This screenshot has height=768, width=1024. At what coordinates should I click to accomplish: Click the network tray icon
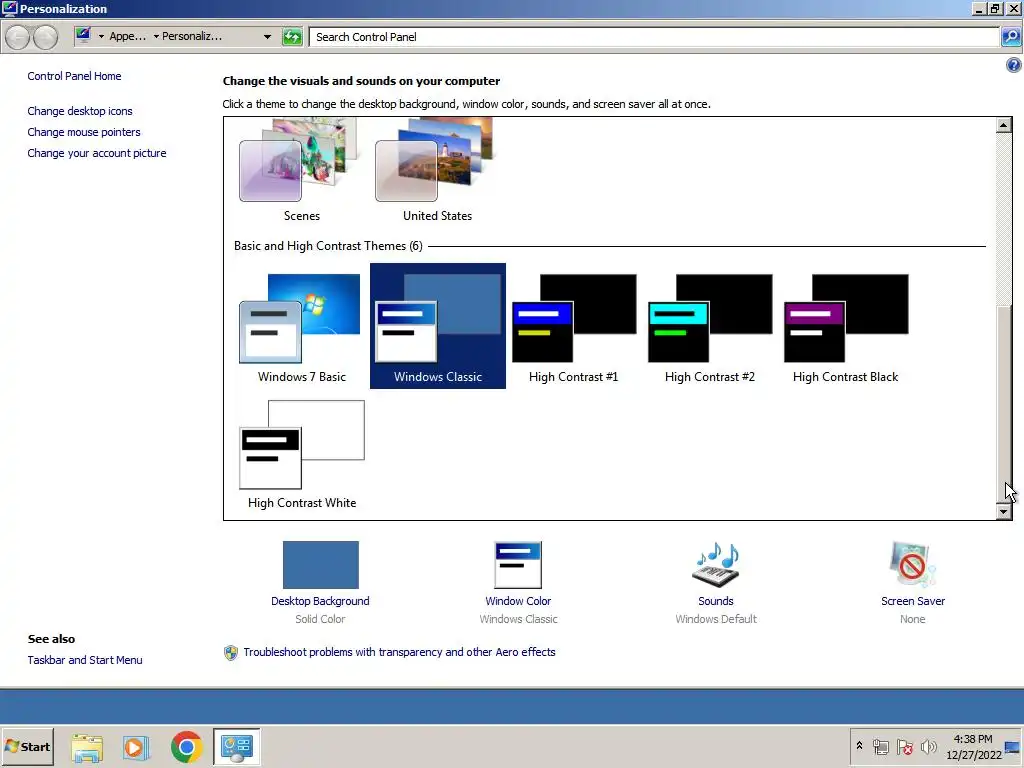click(x=881, y=746)
